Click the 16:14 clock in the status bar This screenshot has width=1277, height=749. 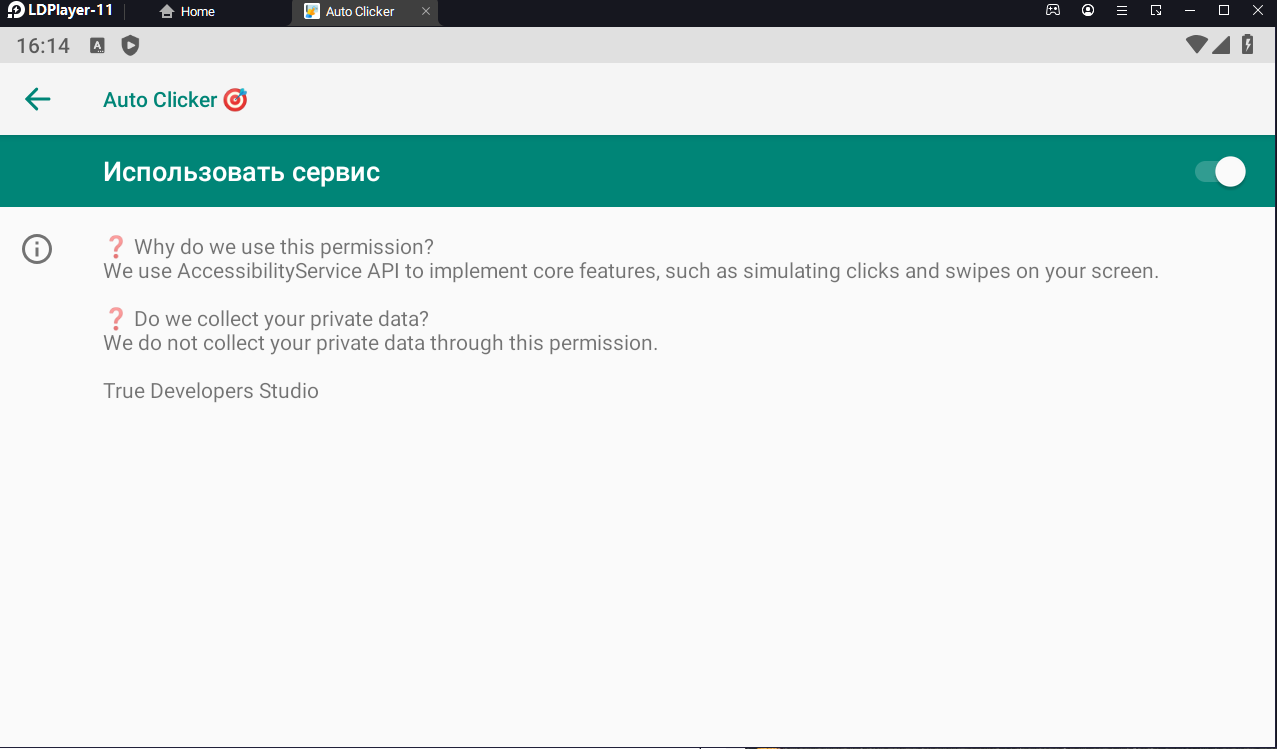(x=43, y=46)
